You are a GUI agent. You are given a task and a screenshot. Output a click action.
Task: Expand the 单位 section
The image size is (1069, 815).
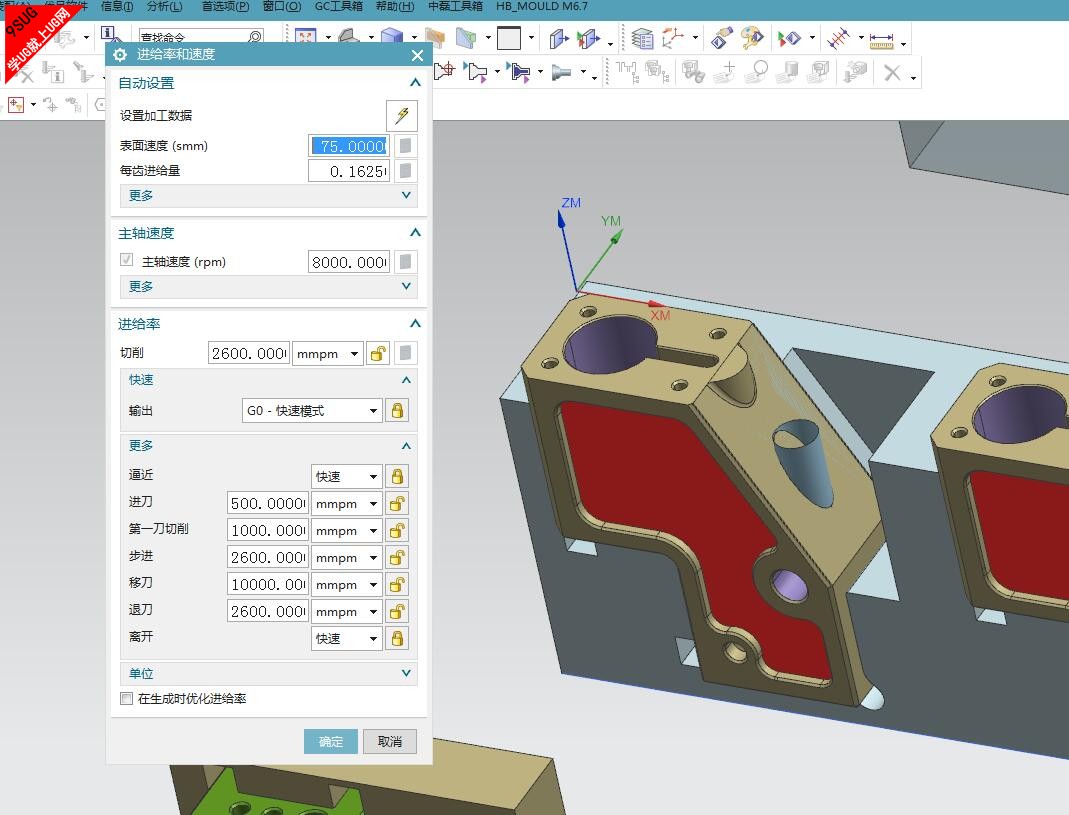(x=406, y=673)
